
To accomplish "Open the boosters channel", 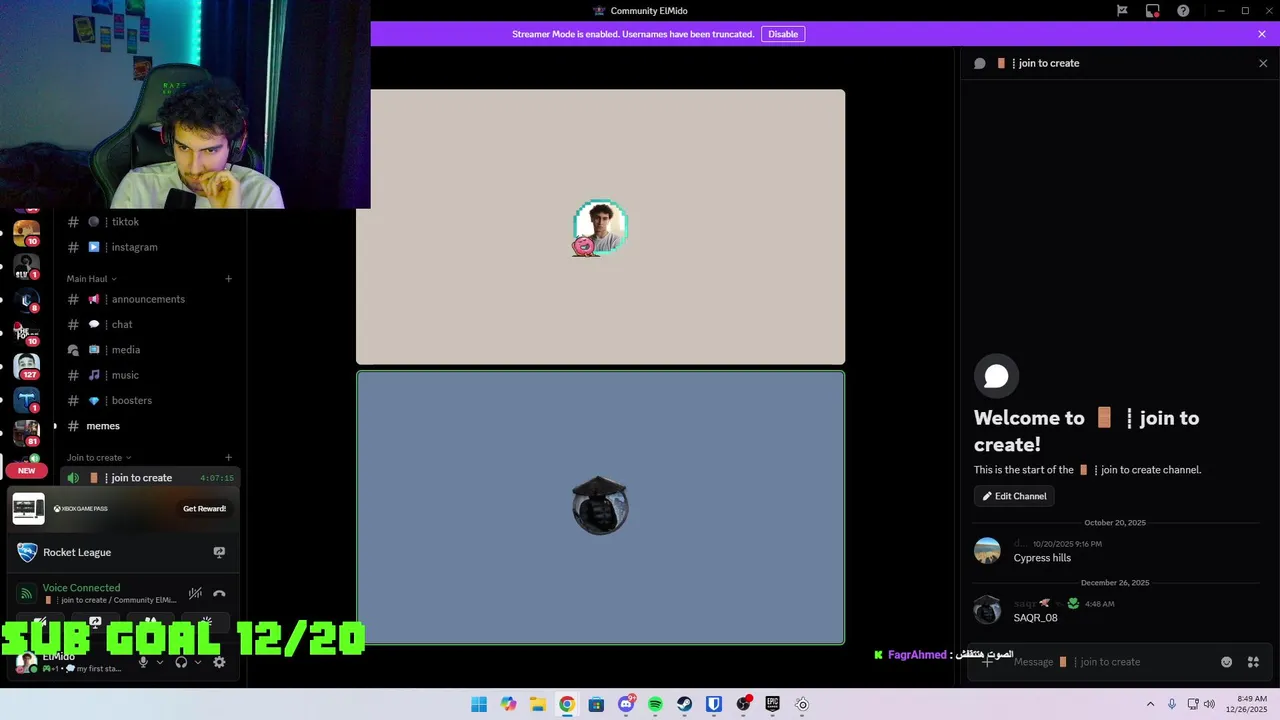I will click(150, 400).
